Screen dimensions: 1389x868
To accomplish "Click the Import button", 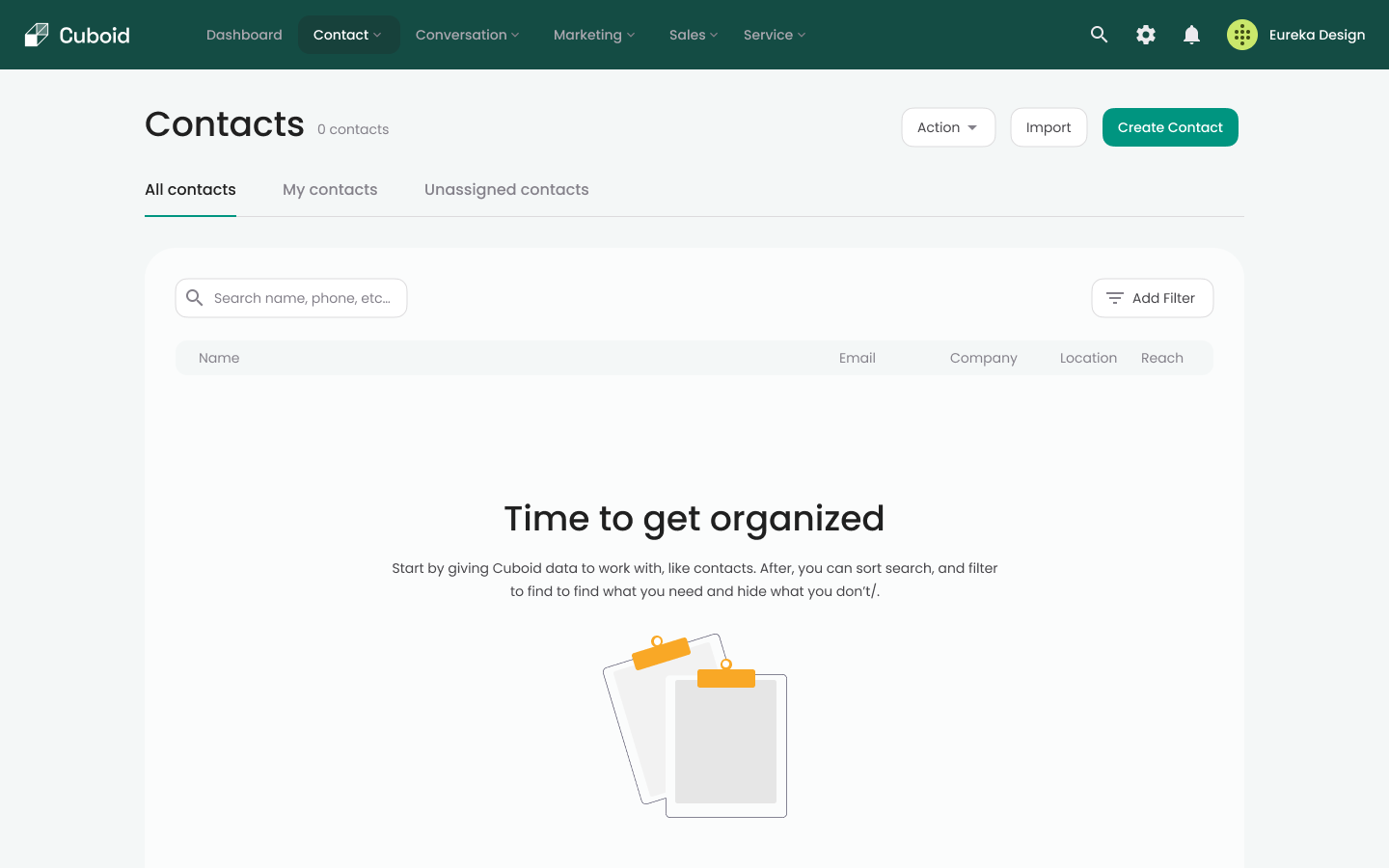I will click(1049, 127).
